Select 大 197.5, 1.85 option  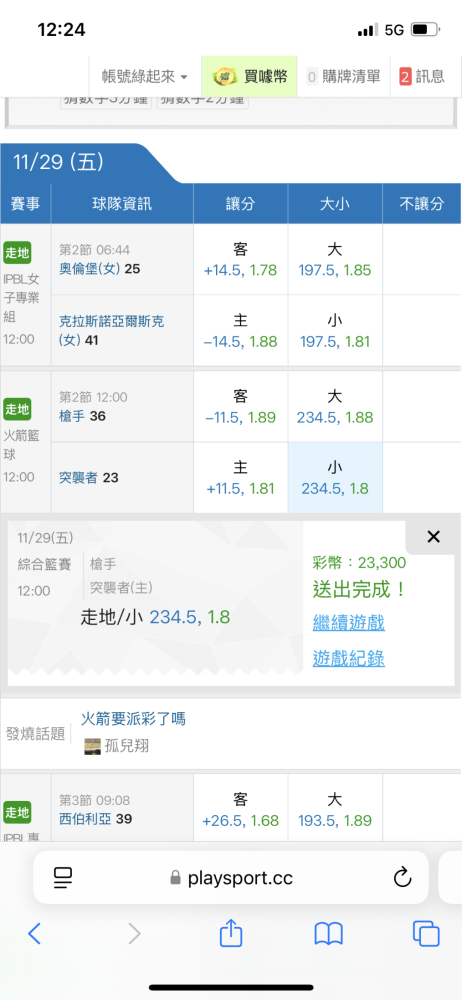[x=335, y=260]
